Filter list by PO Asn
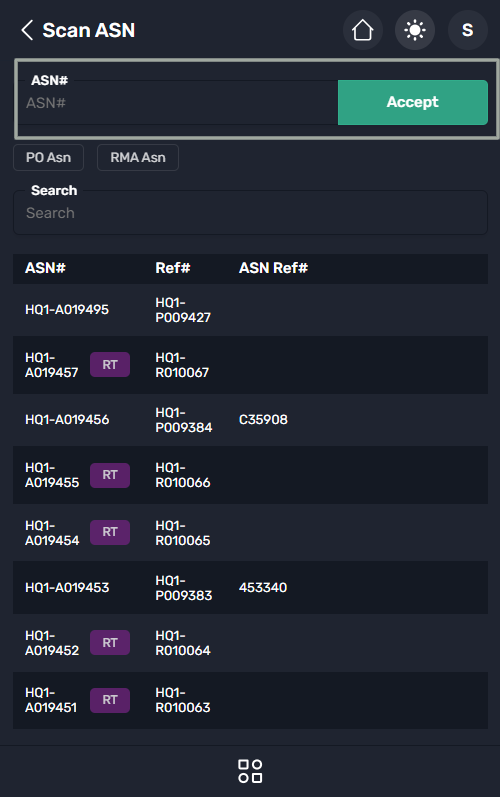Image resolution: width=500 pixels, height=797 pixels. click(x=48, y=158)
